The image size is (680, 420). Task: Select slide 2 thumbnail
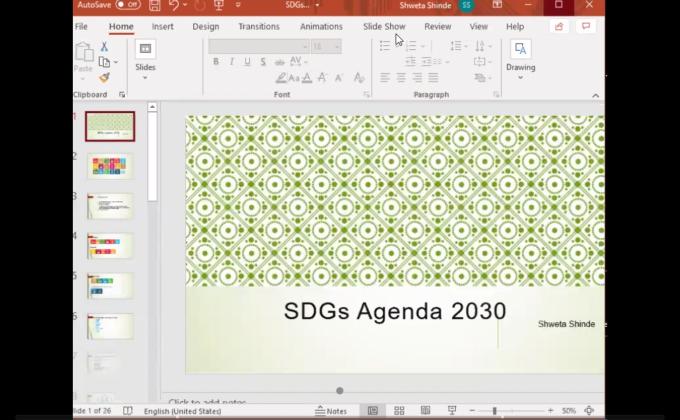(110, 166)
